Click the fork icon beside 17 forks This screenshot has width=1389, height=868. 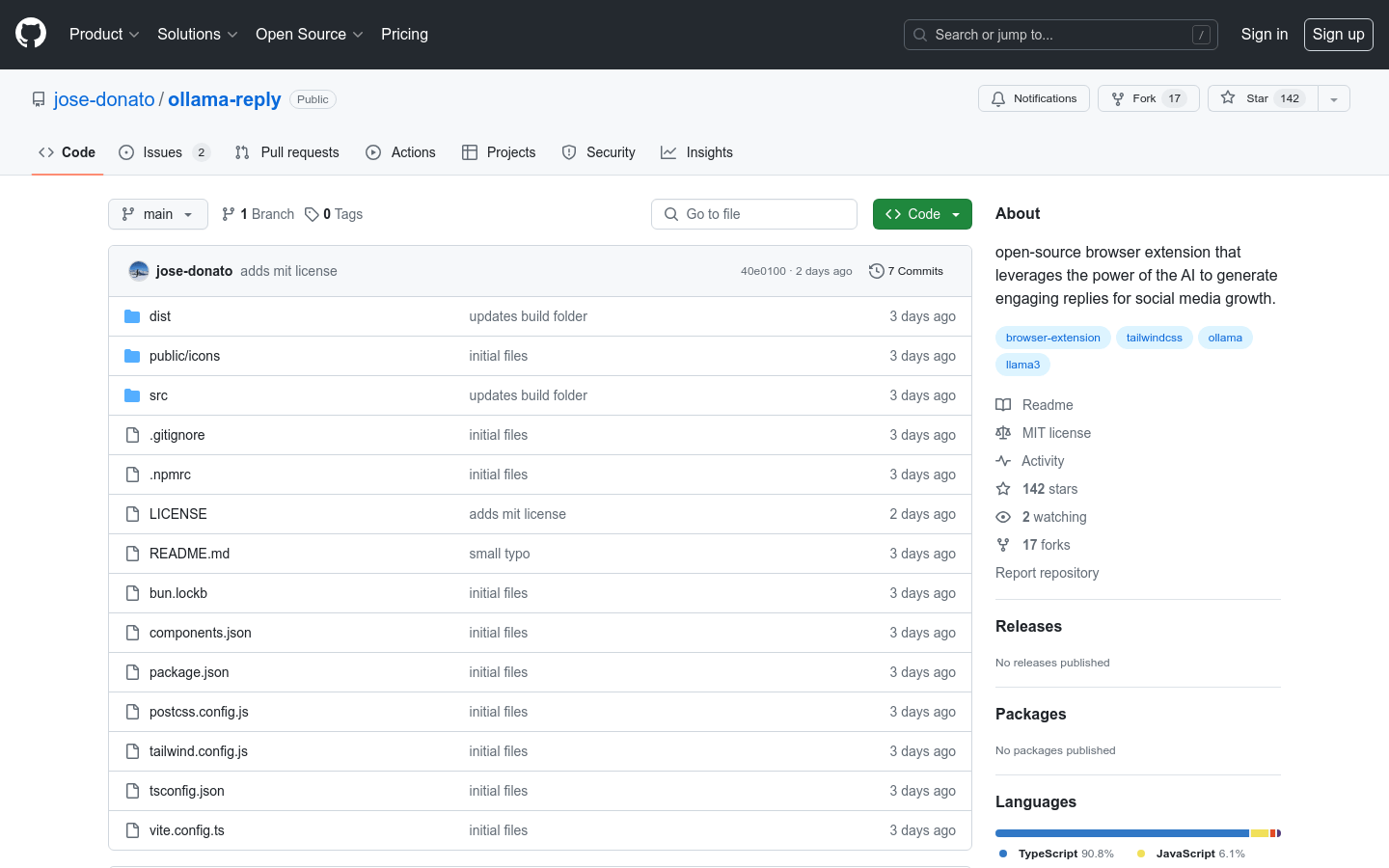tap(1003, 545)
